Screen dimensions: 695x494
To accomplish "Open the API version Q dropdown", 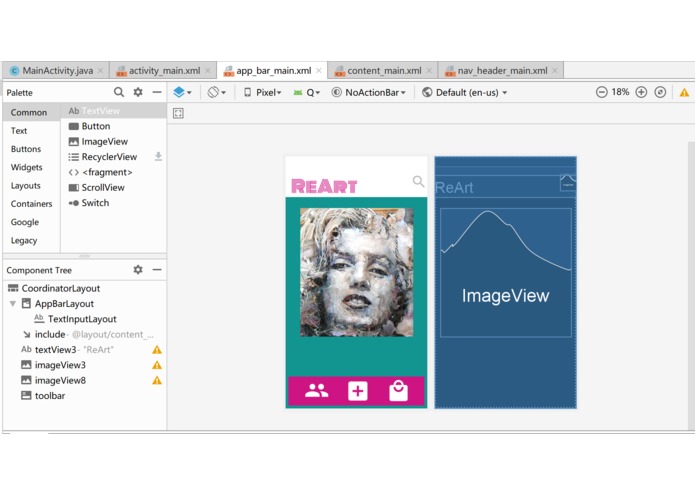I will pos(306,92).
